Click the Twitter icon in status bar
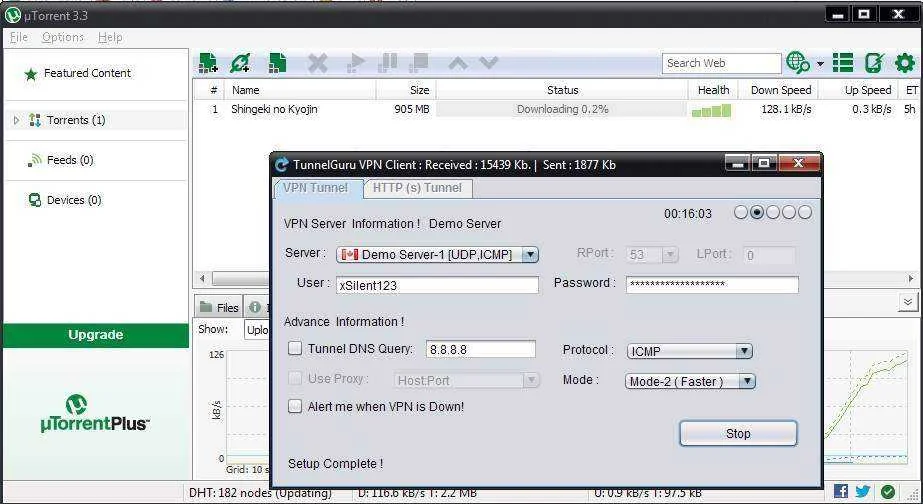The image size is (923, 504). coord(863,491)
